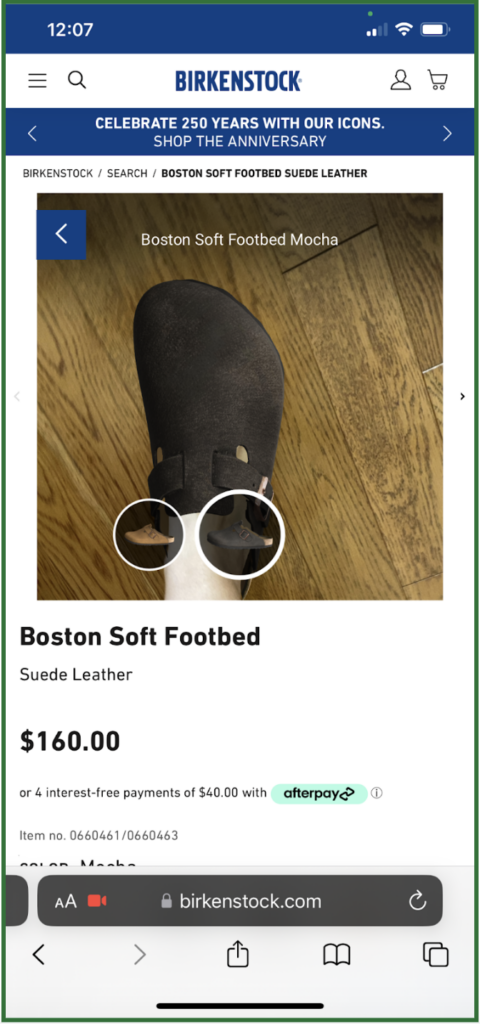The height and width of the screenshot is (1024, 480).
Task: Reload the page with refresh icon
Action: (x=417, y=902)
